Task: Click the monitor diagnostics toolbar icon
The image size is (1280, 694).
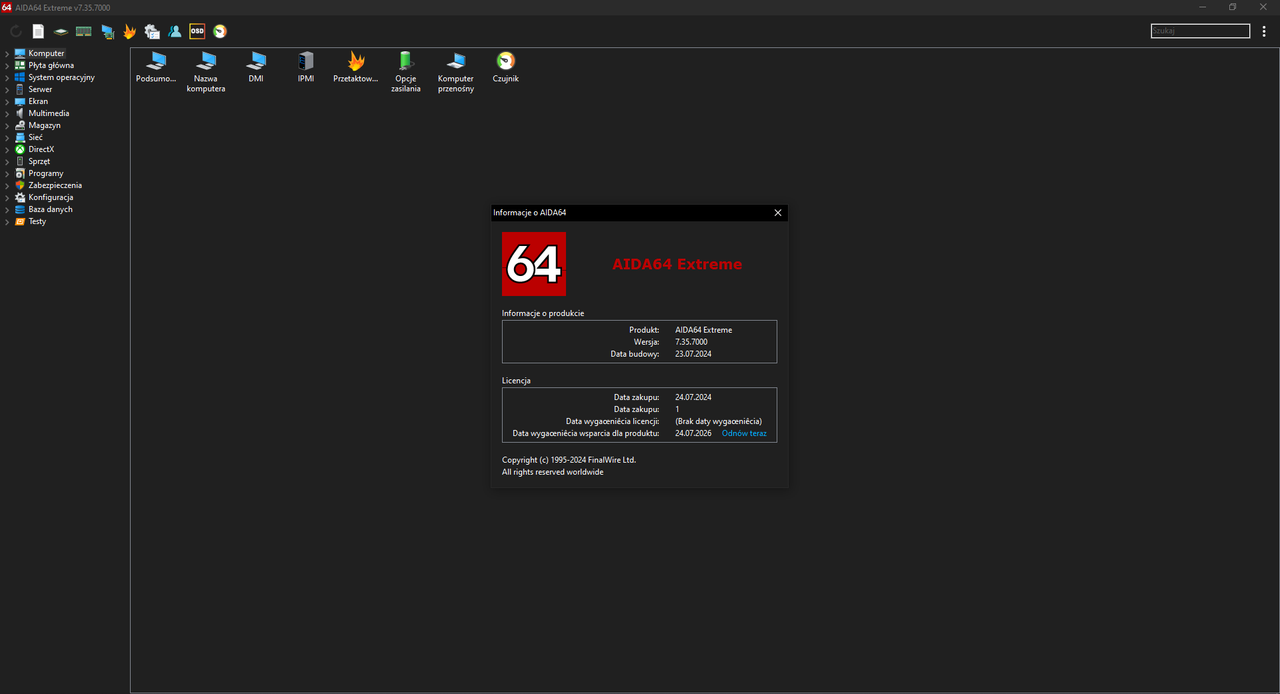Action: pyautogui.click(x=107, y=31)
